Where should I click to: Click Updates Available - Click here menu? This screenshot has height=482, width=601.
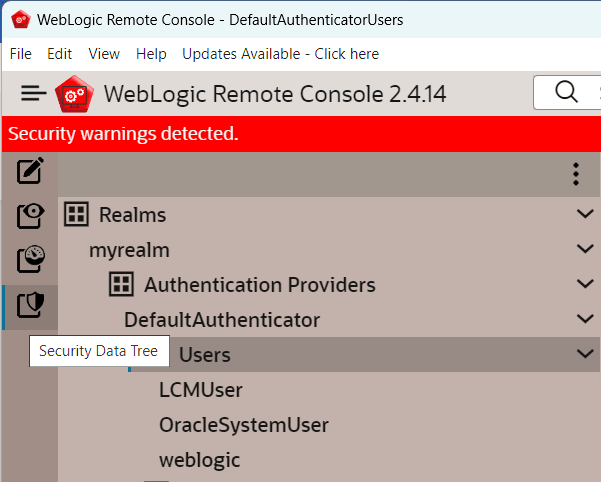pos(281,54)
